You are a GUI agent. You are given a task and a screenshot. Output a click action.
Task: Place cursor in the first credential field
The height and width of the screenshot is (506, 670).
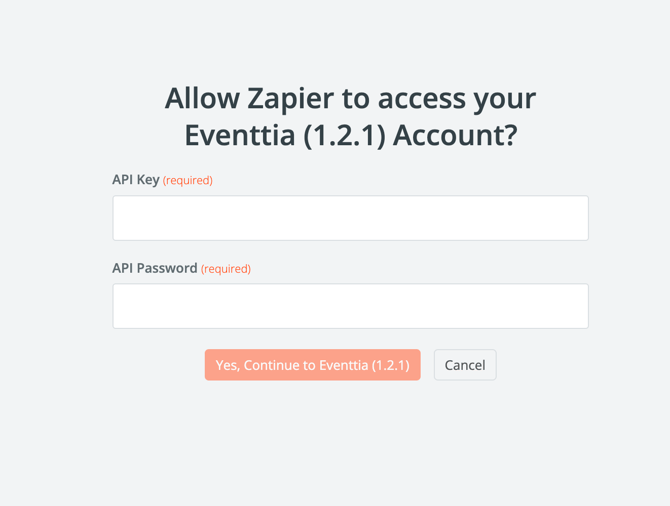click(350, 218)
